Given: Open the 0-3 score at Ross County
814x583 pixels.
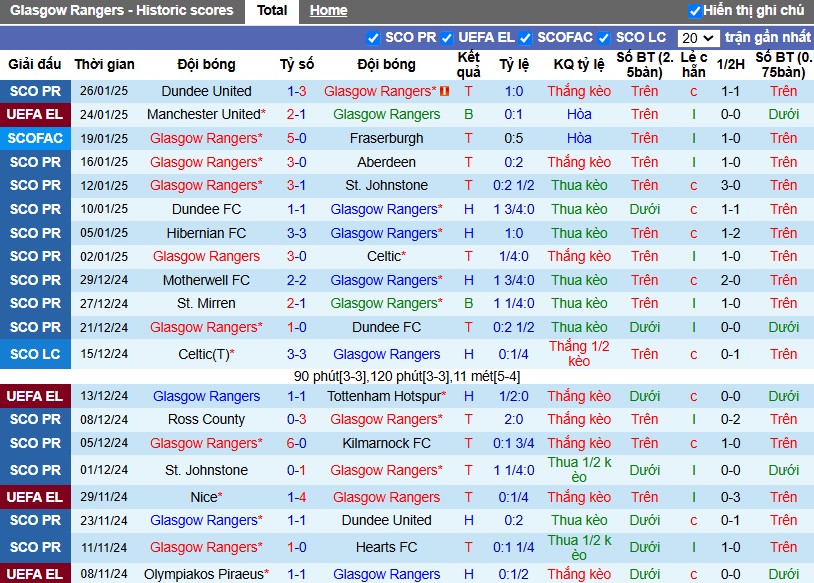Looking at the screenshot, I should (x=296, y=419).
